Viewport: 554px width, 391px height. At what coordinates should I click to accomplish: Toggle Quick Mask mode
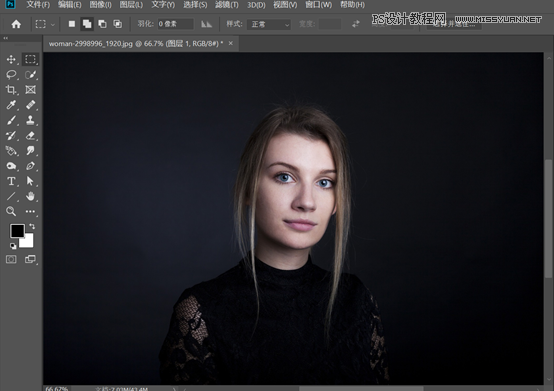11,259
